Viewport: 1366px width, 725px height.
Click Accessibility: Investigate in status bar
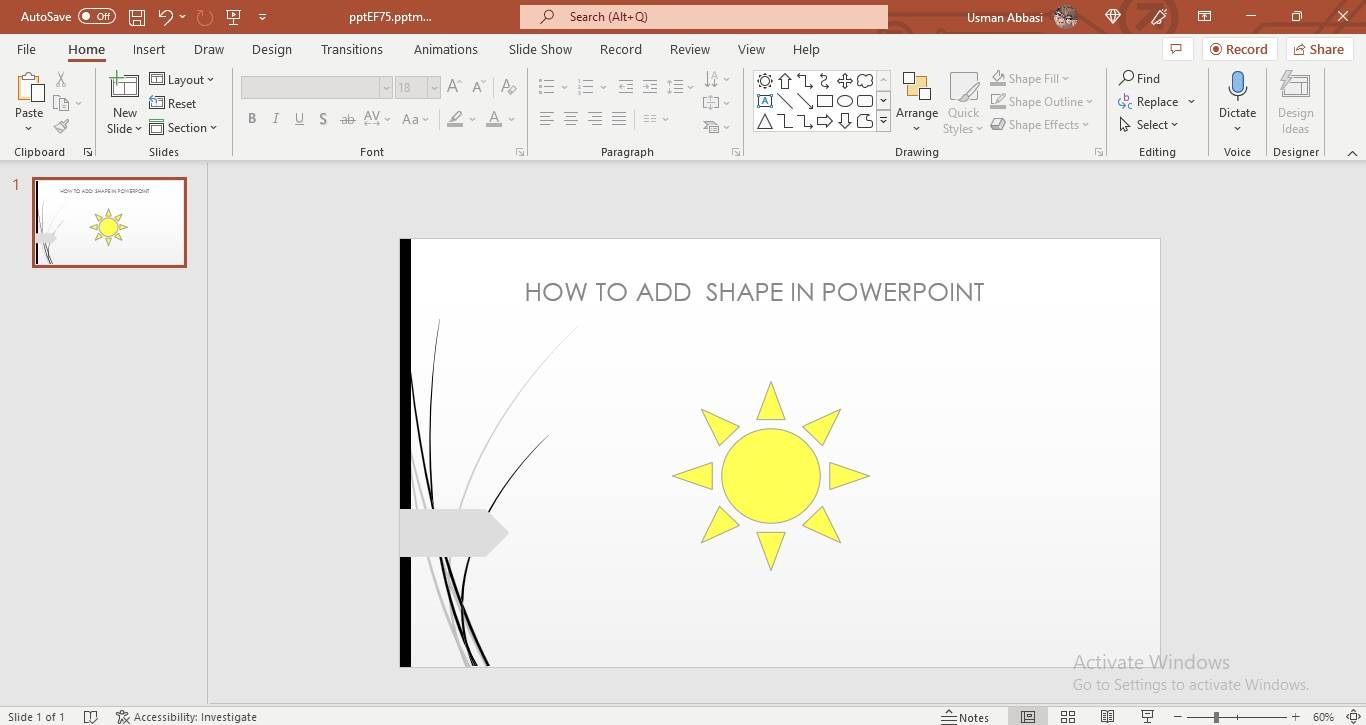click(186, 717)
